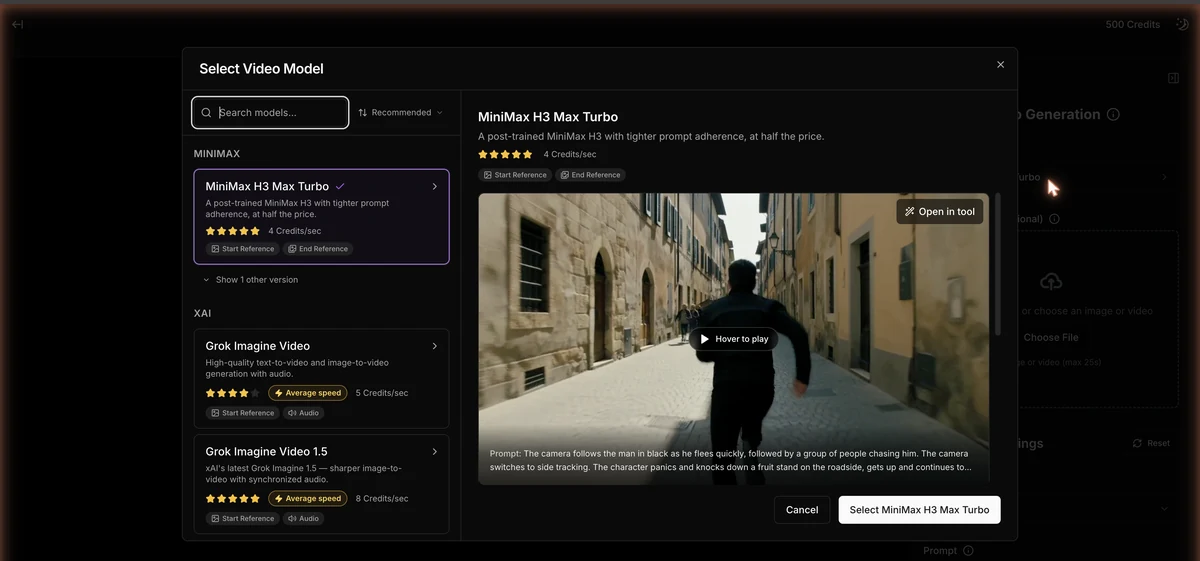This screenshot has width=1200, height=561.
Task: Click the 5 Credits/sec text on Grok Imagine Video
Action: tap(382, 393)
